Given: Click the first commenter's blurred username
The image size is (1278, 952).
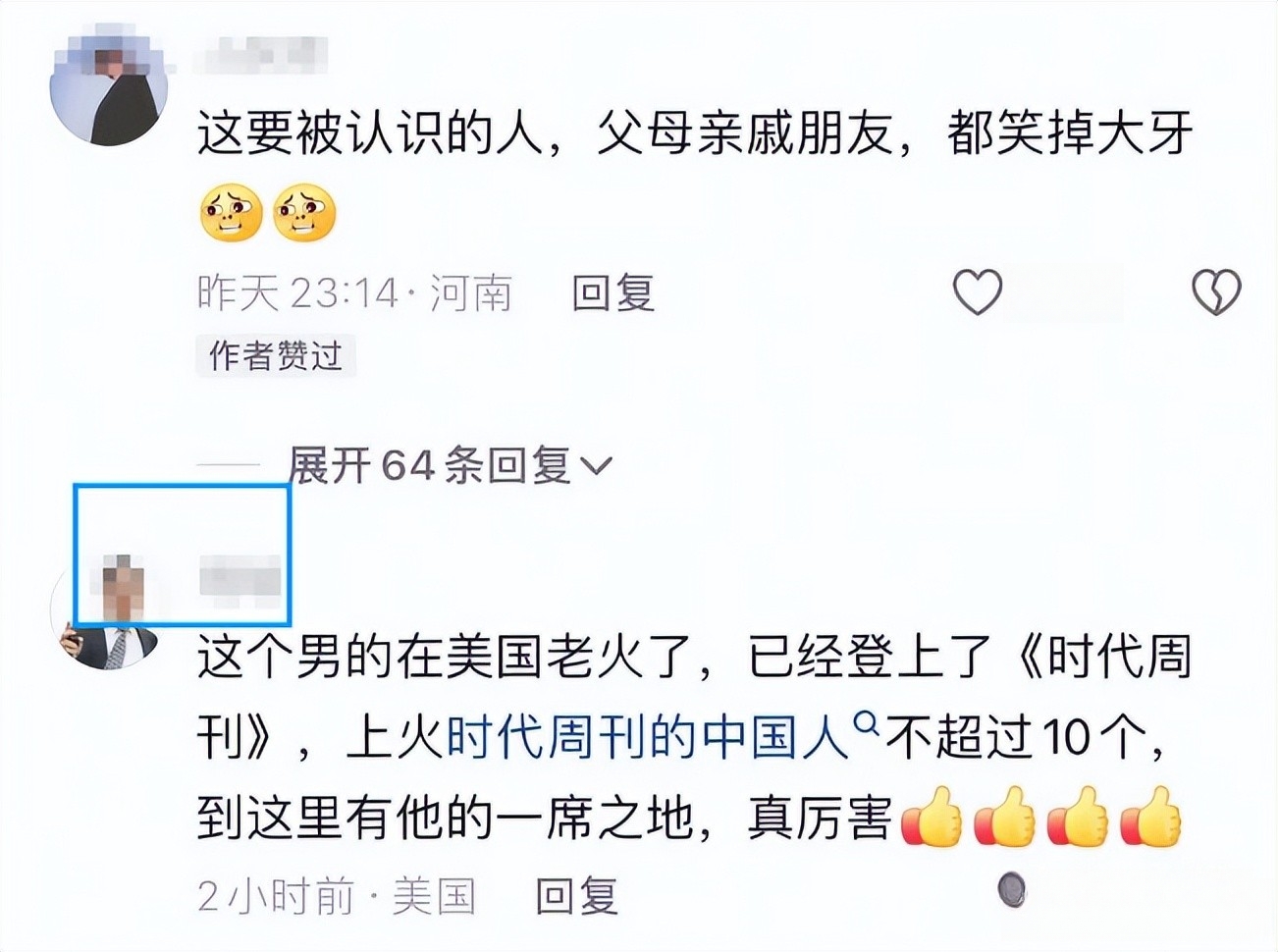Looking at the screenshot, I should (260, 55).
